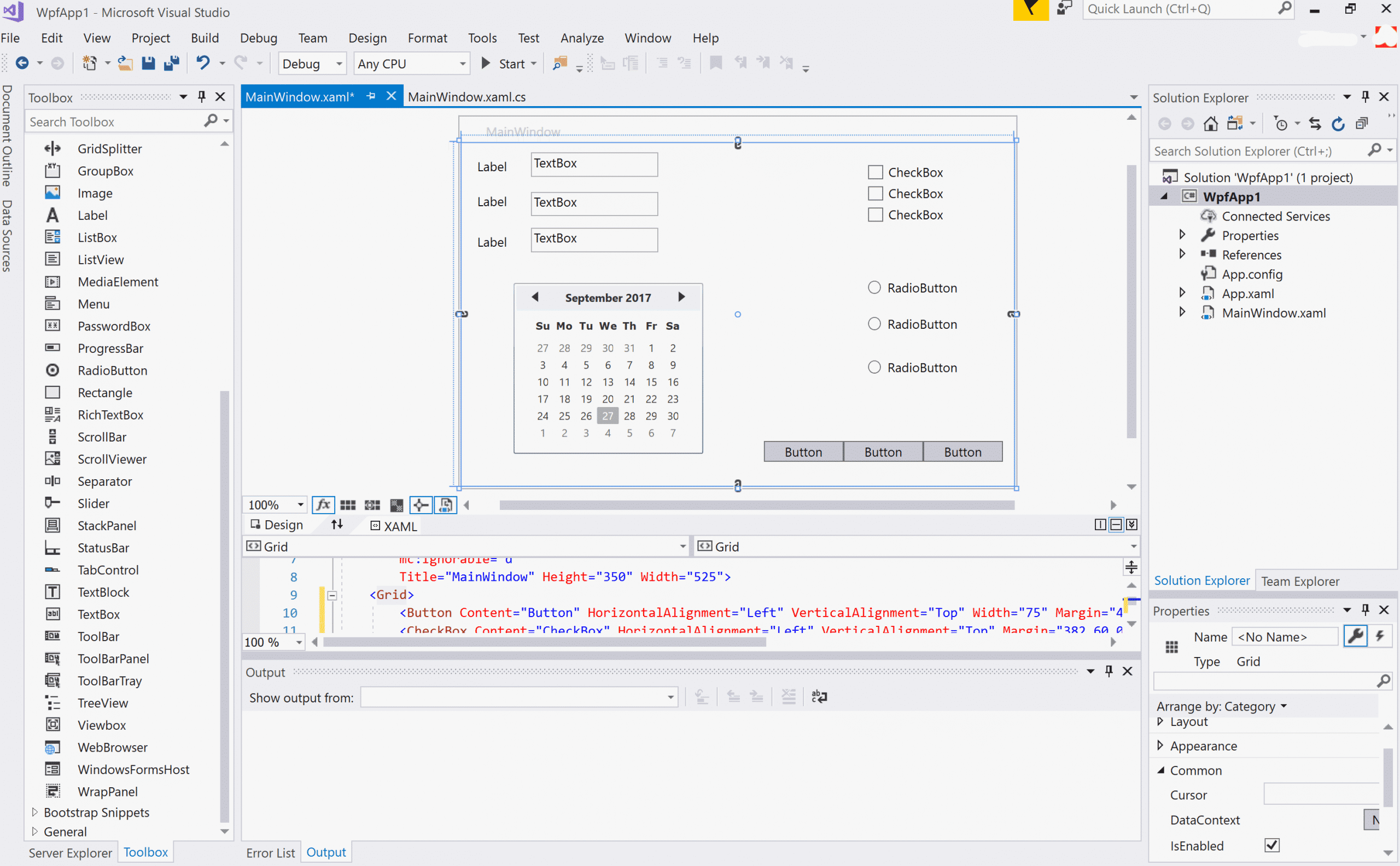Switch to vertical split pane layout
This screenshot has width=1400, height=866.
pyautogui.click(x=1100, y=524)
